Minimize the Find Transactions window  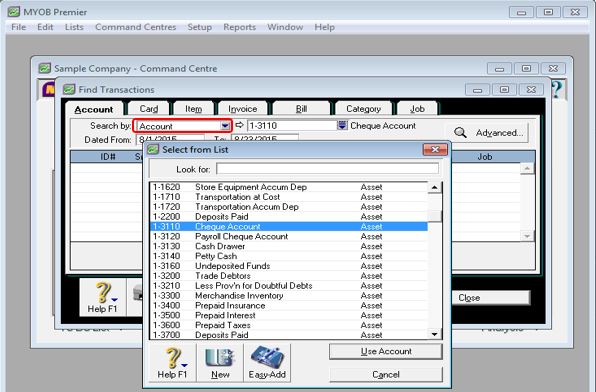[x=477, y=90]
